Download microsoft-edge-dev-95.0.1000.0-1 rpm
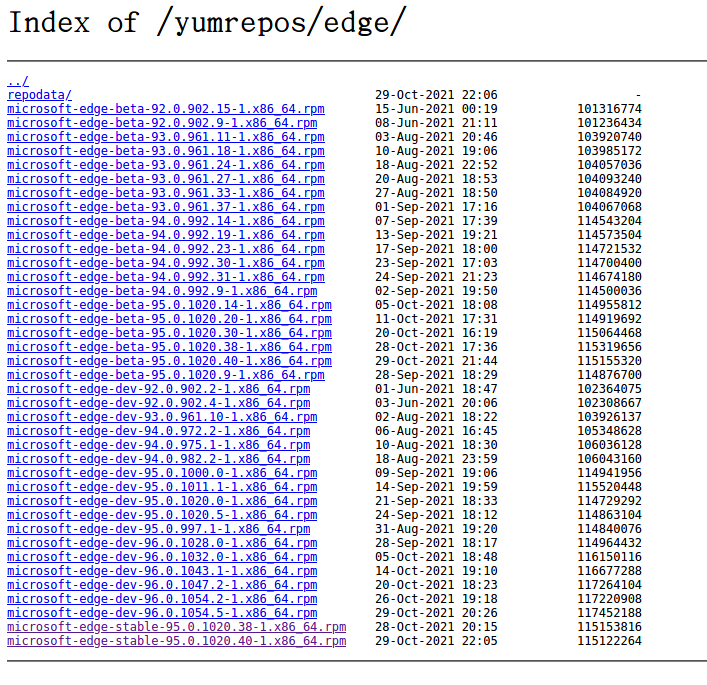The height and width of the screenshot is (685, 707). [162, 473]
